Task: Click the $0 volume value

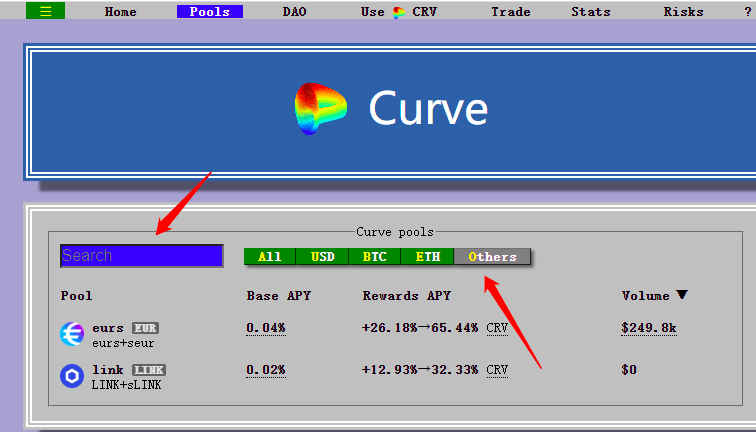Action: pos(629,370)
